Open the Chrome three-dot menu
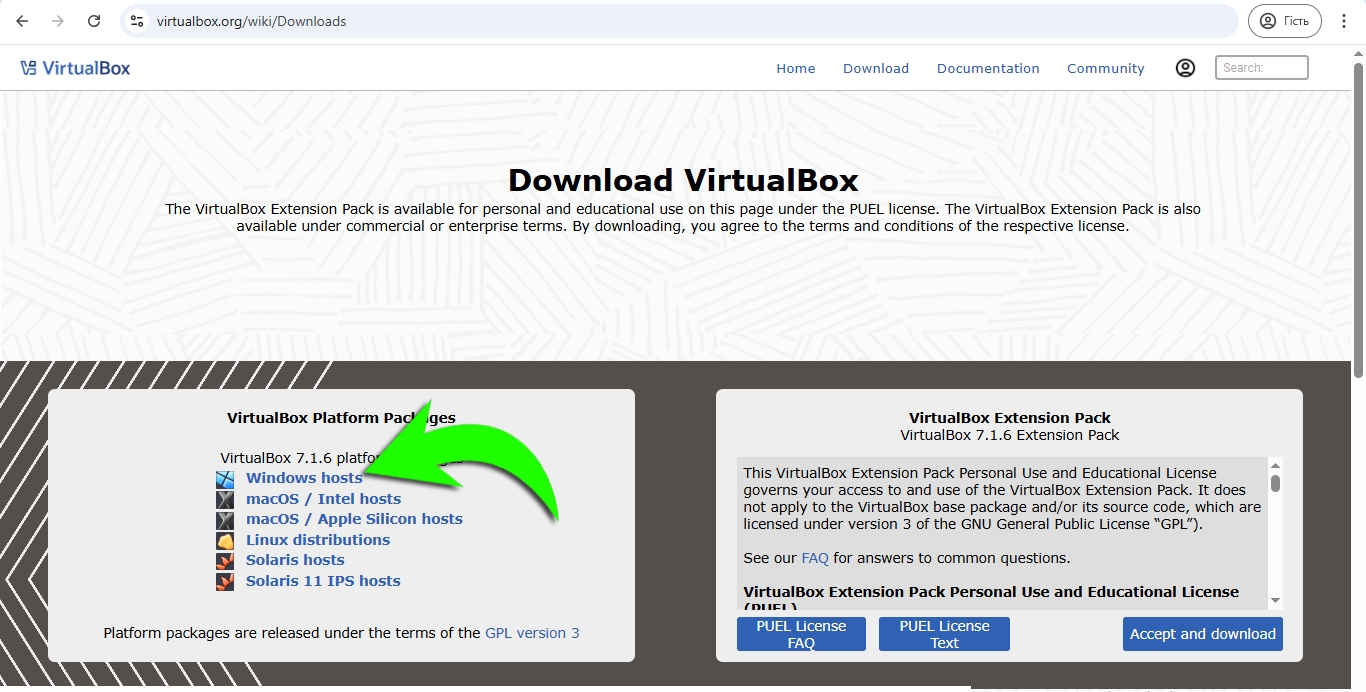Screen dimensions: 1366x692 pyautogui.click(x=1344, y=21)
